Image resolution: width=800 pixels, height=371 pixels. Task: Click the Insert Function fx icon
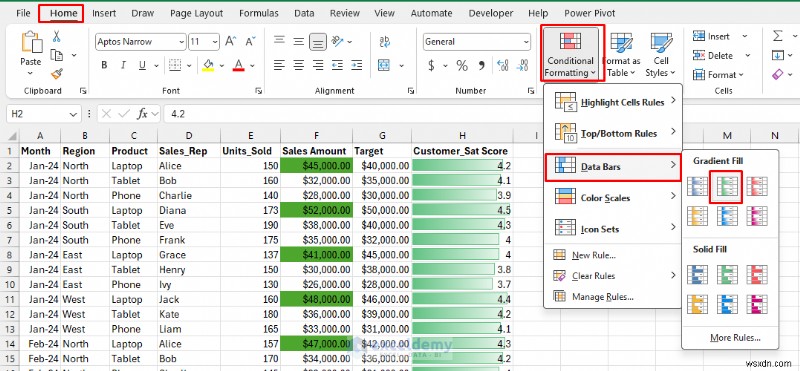(143, 114)
